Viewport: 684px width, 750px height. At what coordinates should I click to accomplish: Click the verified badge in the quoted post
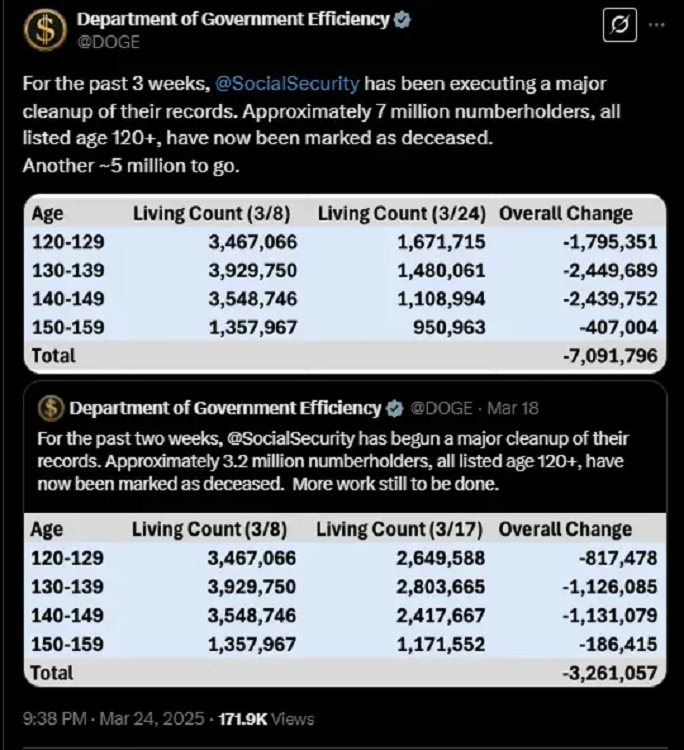[x=396, y=408]
